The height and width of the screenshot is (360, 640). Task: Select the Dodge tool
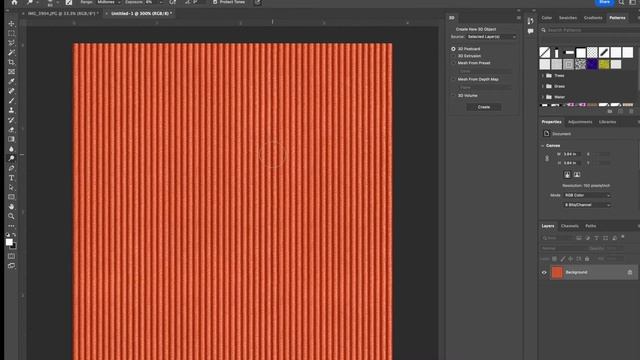coord(11,158)
